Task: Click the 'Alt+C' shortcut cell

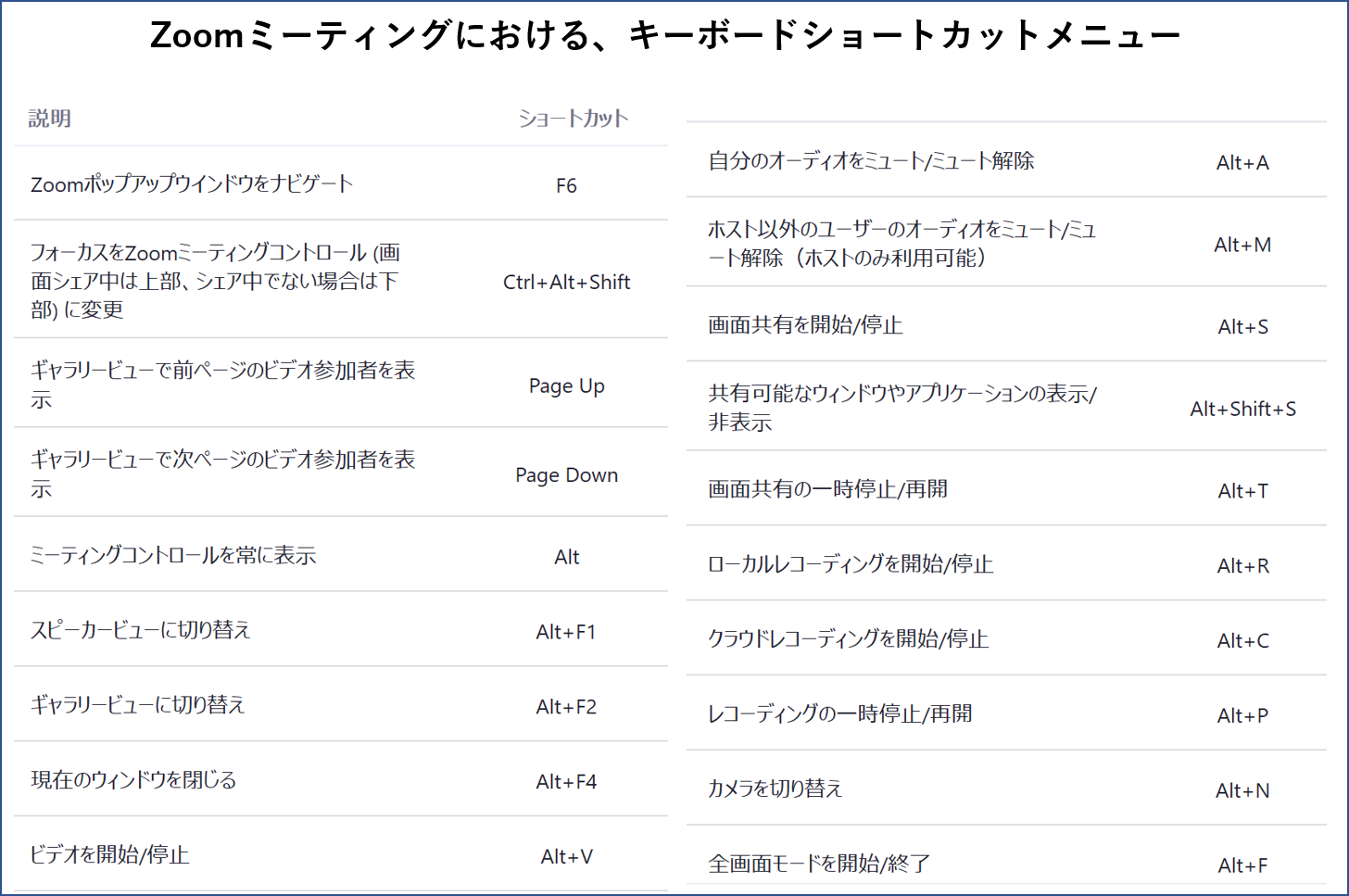Action: coord(1243,641)
